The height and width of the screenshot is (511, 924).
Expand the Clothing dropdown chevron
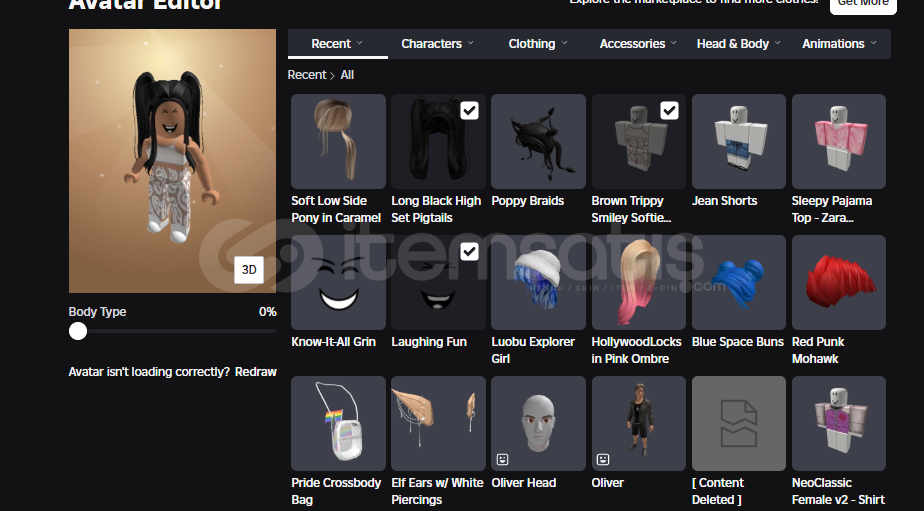pos(564,43)
